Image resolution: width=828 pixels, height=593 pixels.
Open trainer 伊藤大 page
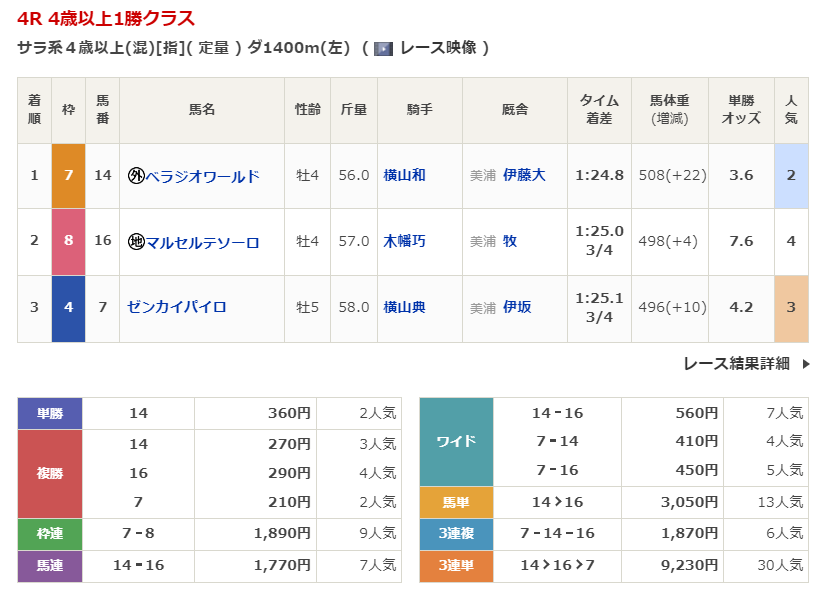[x=524, y=176]
